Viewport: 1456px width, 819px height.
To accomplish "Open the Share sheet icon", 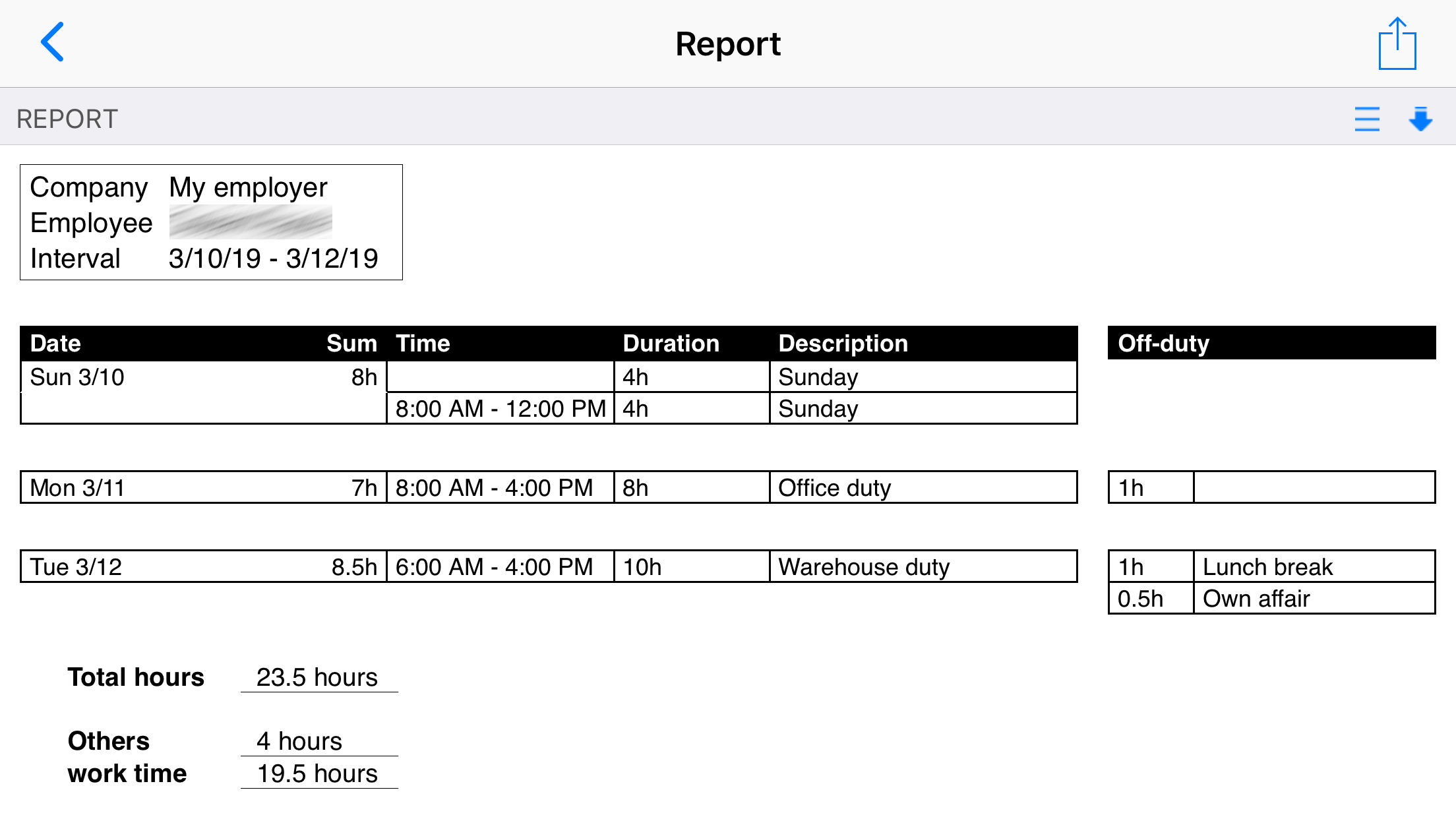I will pos(1397,44).
